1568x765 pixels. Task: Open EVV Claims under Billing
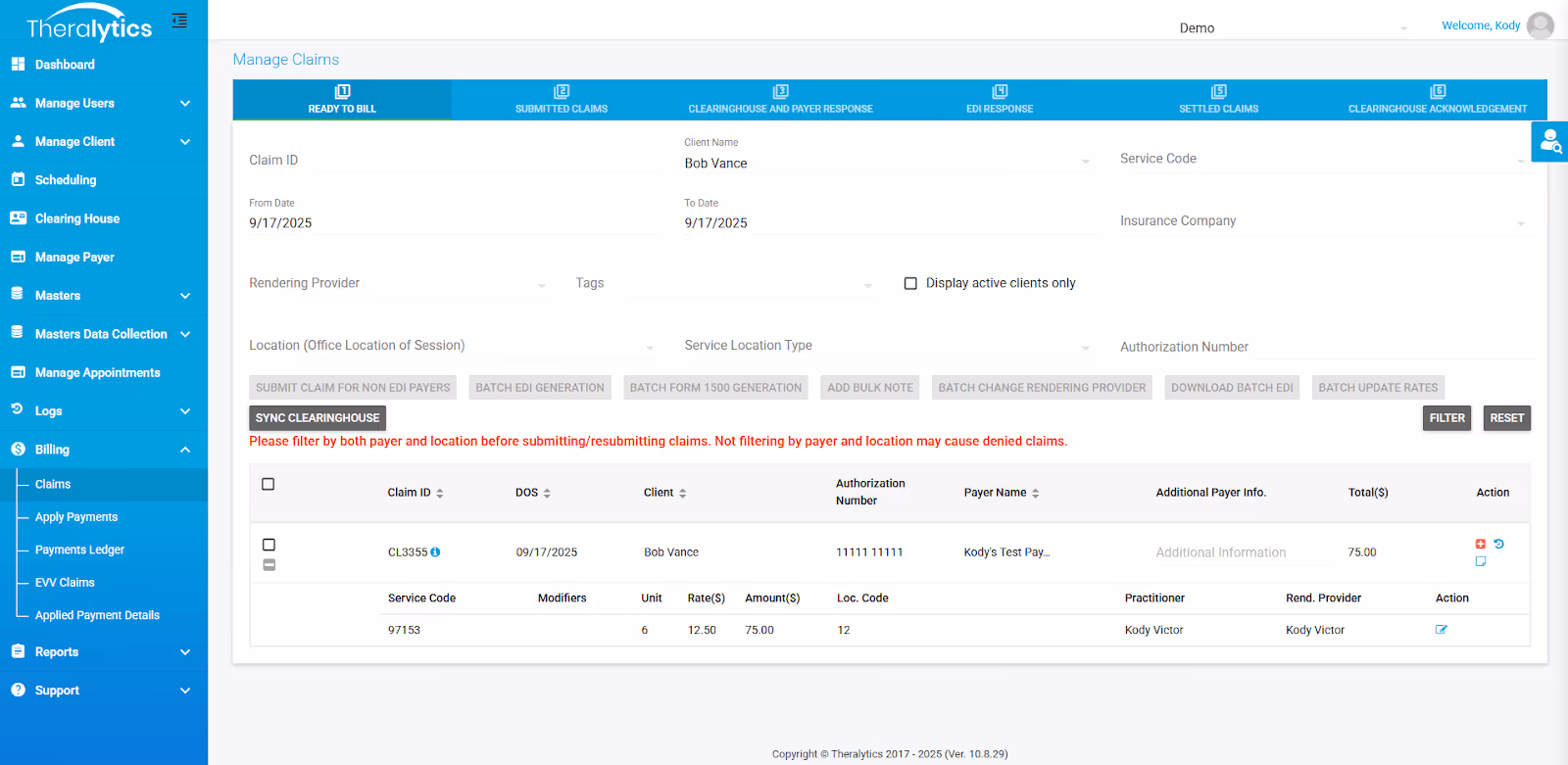[65, 582]
